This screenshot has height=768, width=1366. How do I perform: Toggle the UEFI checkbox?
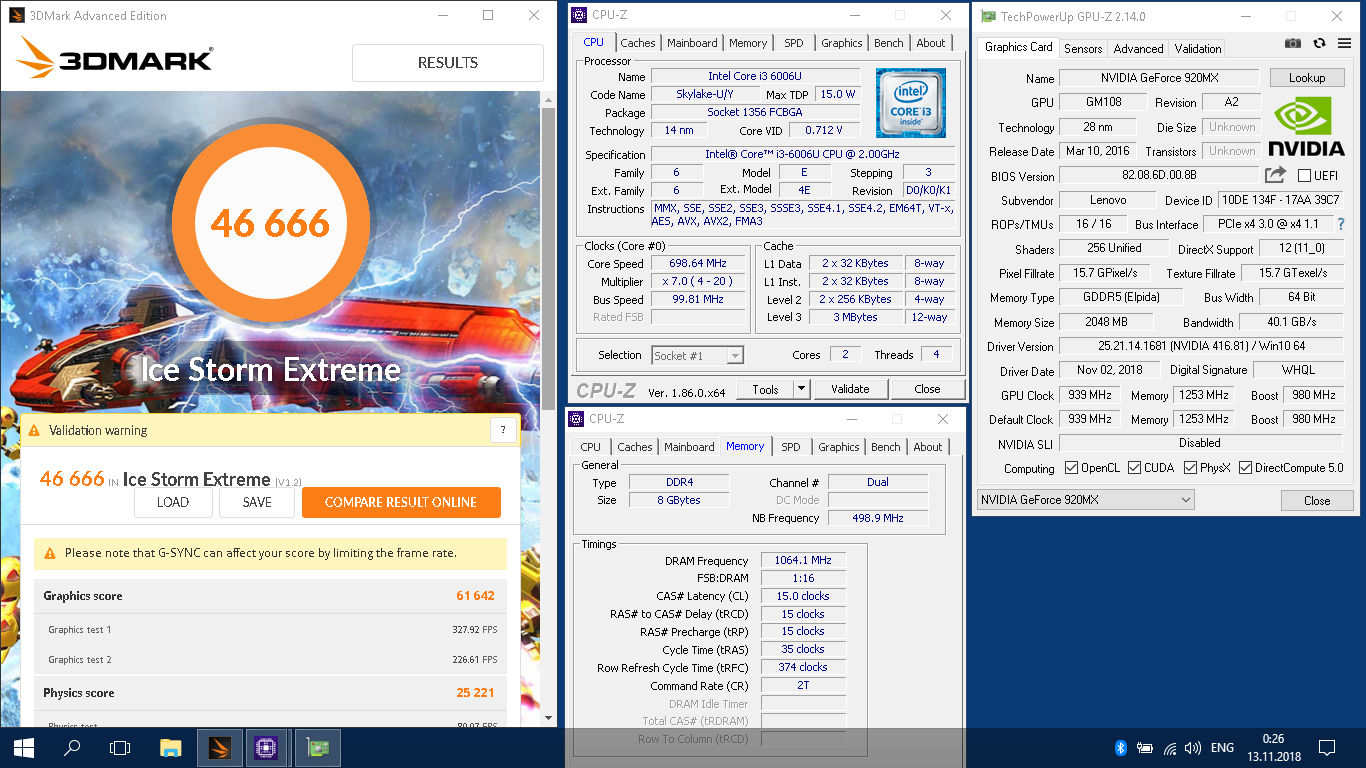click(x=1304, y=176)
